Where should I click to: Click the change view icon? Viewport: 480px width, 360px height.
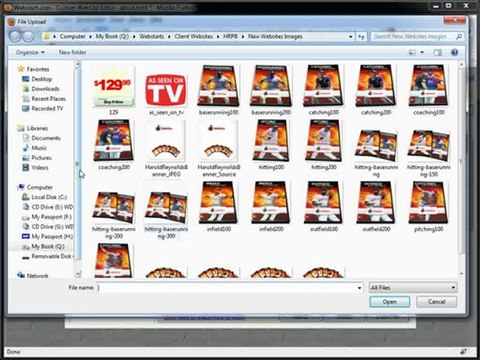(413, 52)
